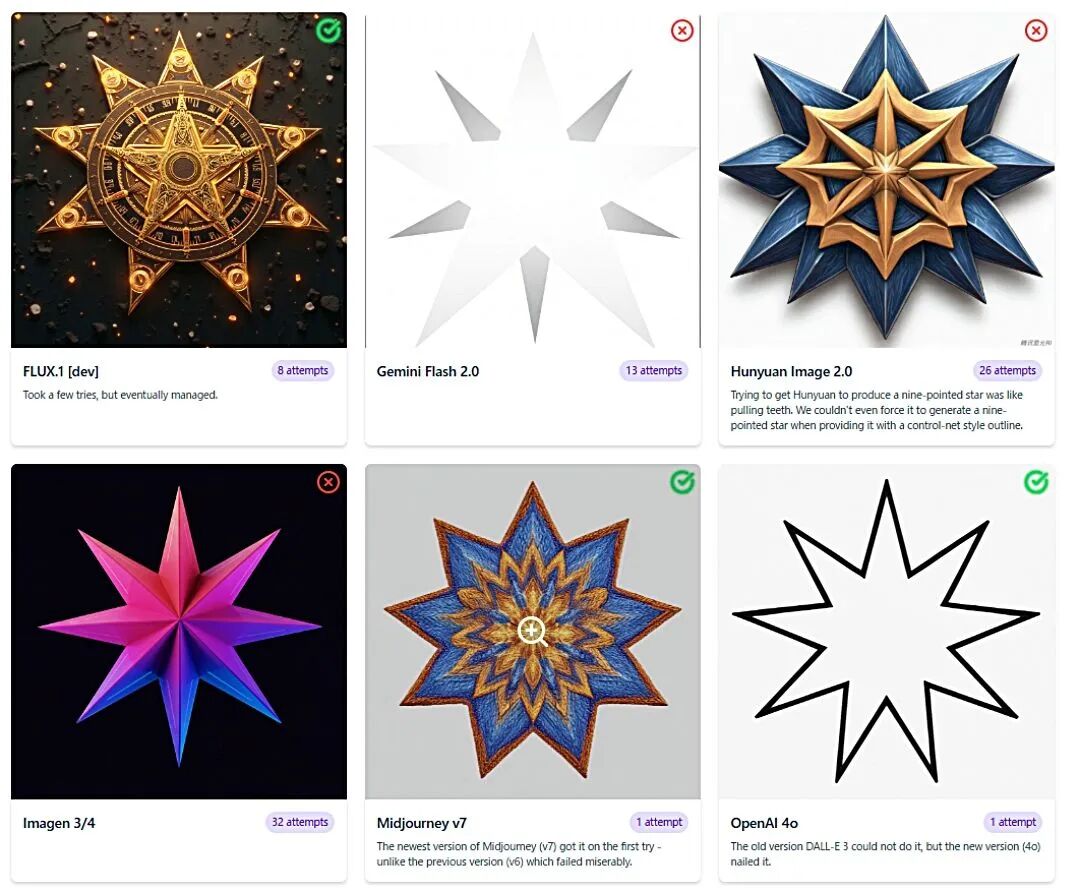Screen dimensions: 1080x893
Task: Open the OpenAI 4o outline star image
Action: coord(886,631)
